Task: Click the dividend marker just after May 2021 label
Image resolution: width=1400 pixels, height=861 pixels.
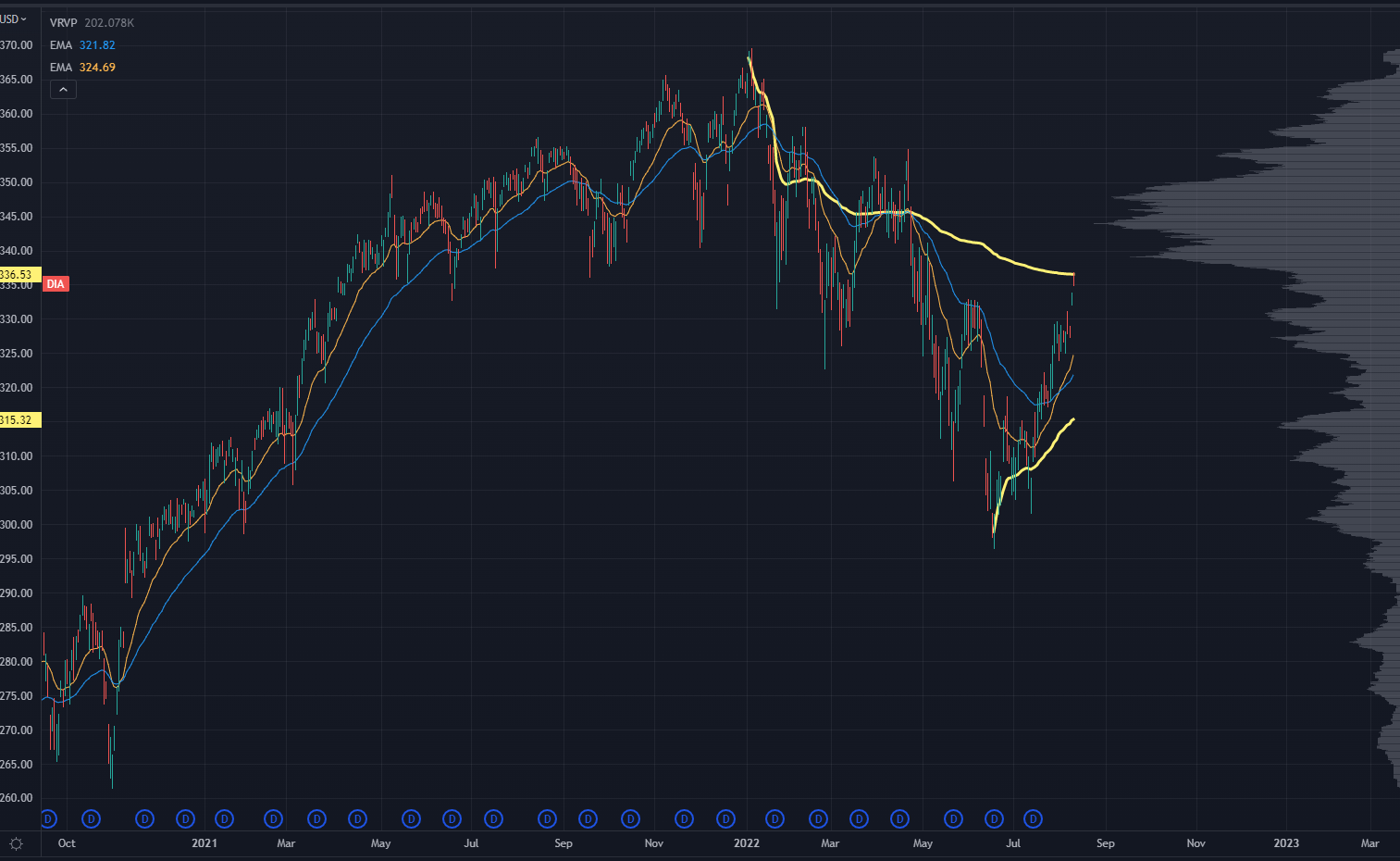Action: tap(411, 819)
